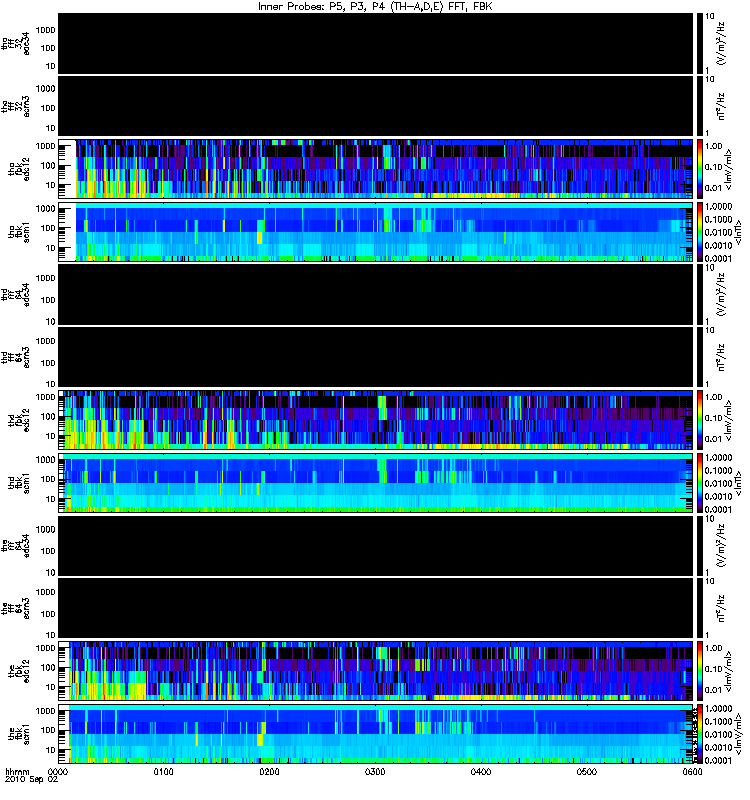Image resolution: width=750 pixels, height=800 pixels.
Task: Click the black color bar beside thd fff scm3
Action: (699, 357)
